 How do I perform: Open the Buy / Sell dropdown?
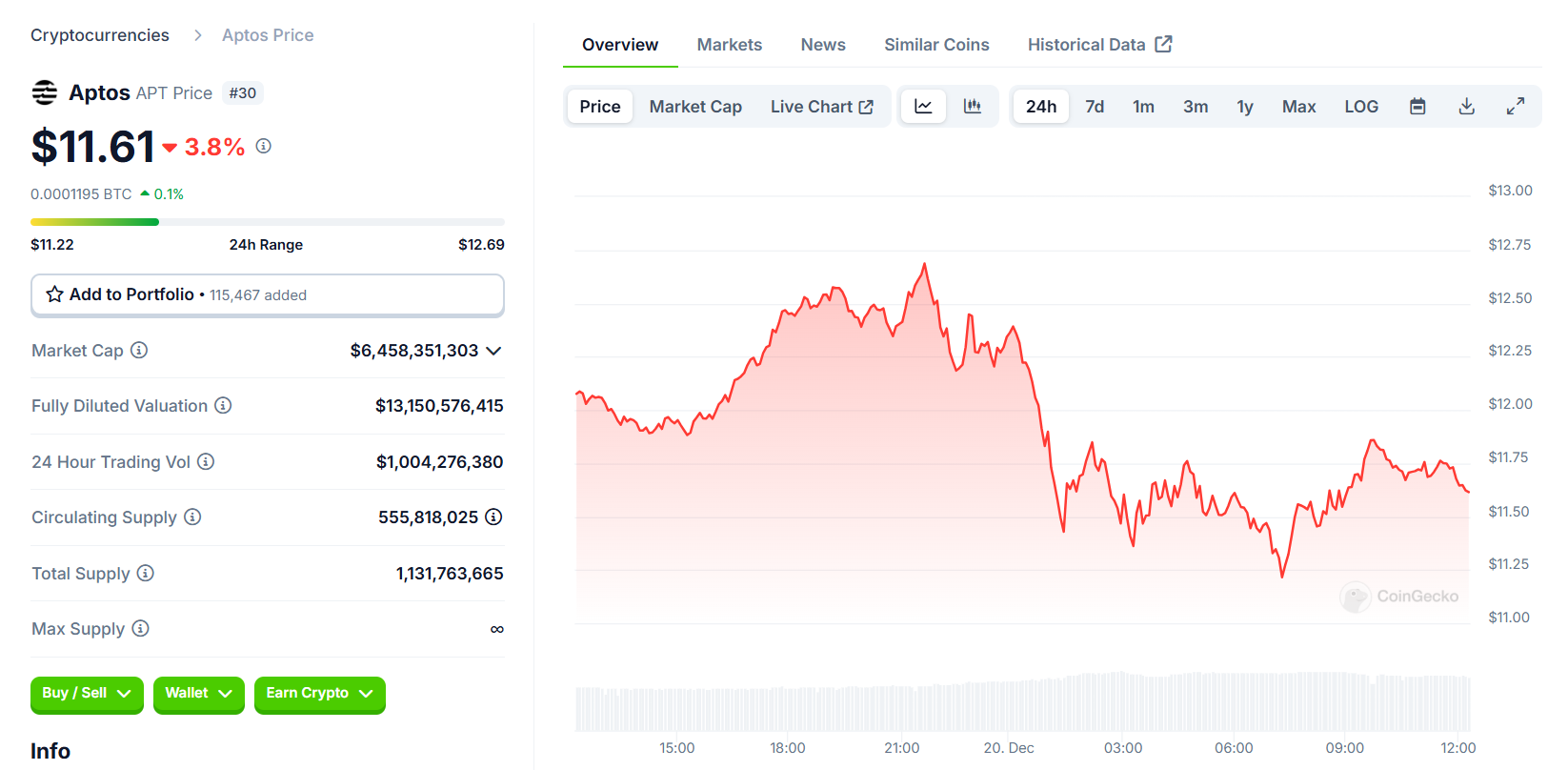click(87, 694)
